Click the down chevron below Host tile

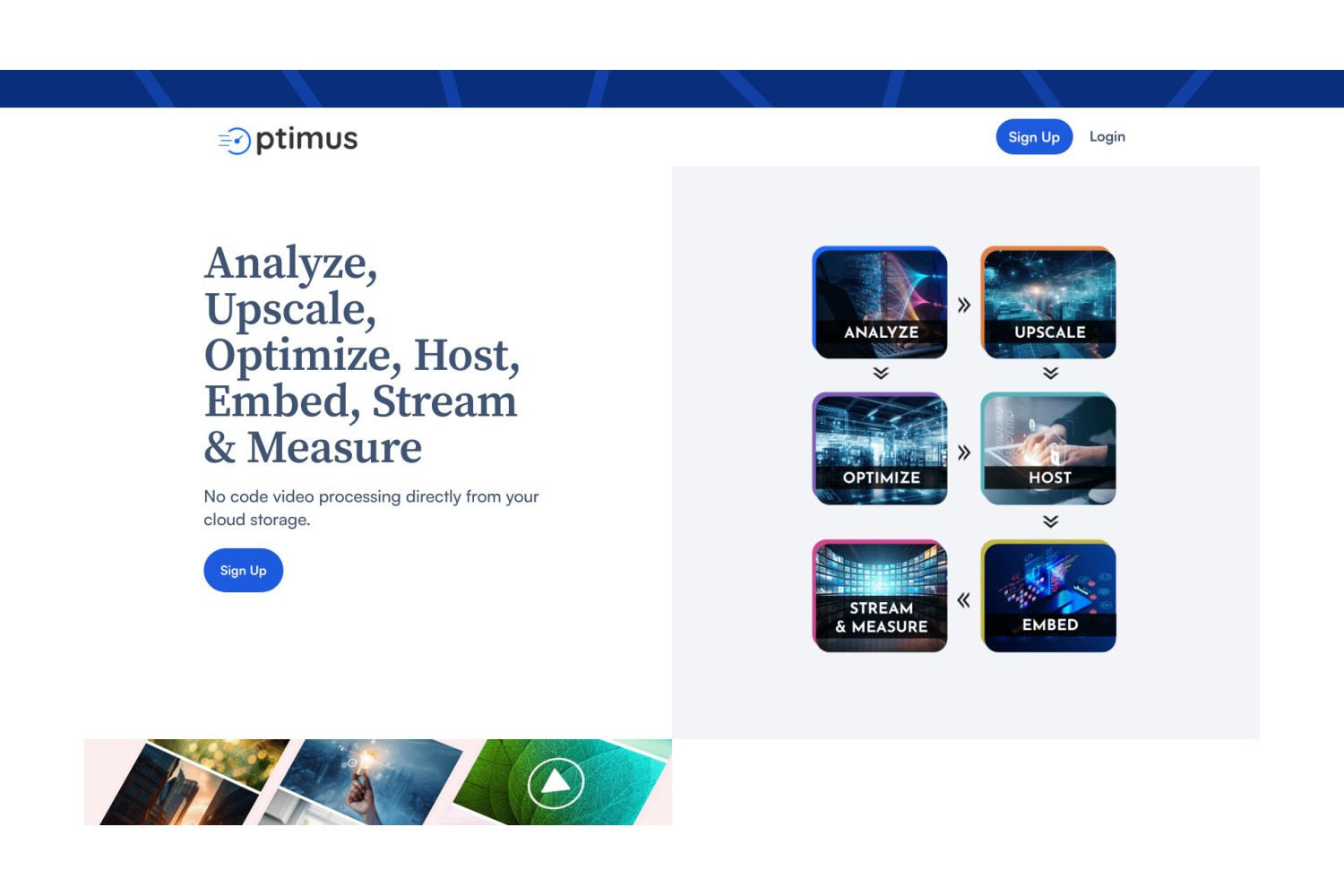[1050, 521]
